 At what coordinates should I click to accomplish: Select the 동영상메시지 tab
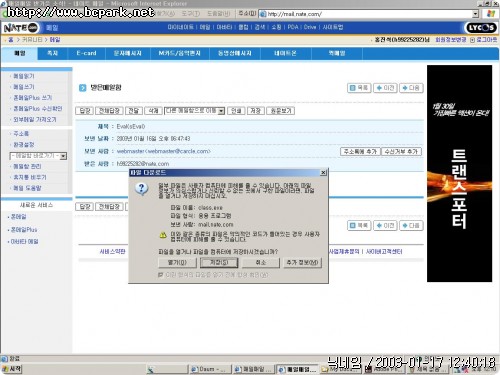point(235,53)
